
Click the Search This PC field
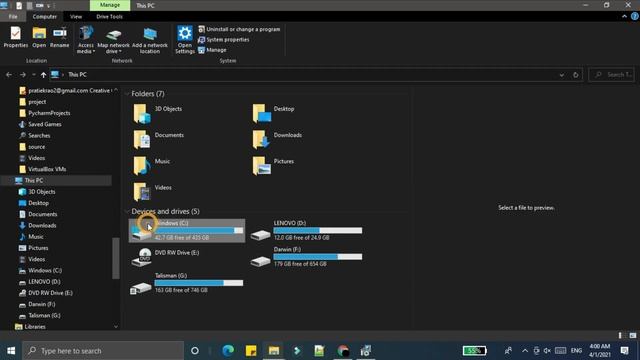[611, 75]
